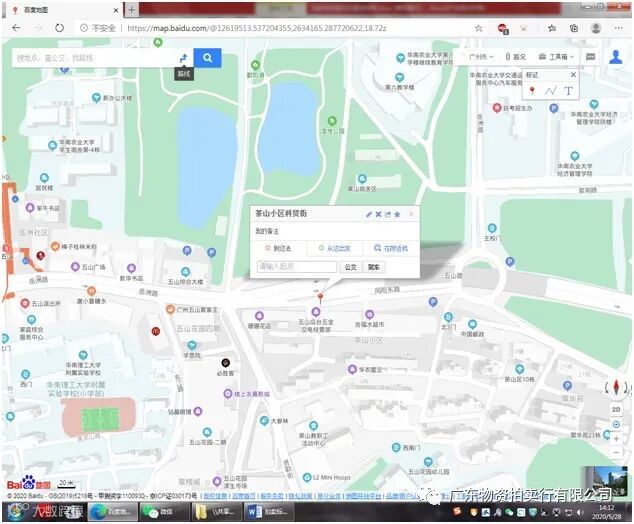
Task: Open the feedback message icon in map toolbar
Action: pos(590,57)
